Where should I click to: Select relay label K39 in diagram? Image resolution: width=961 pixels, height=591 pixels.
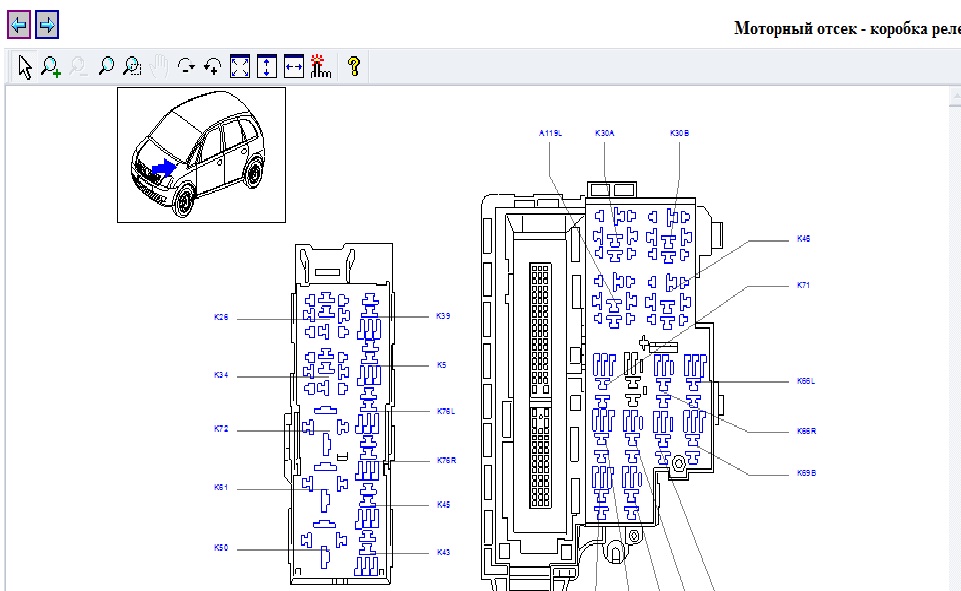(443, 316)
